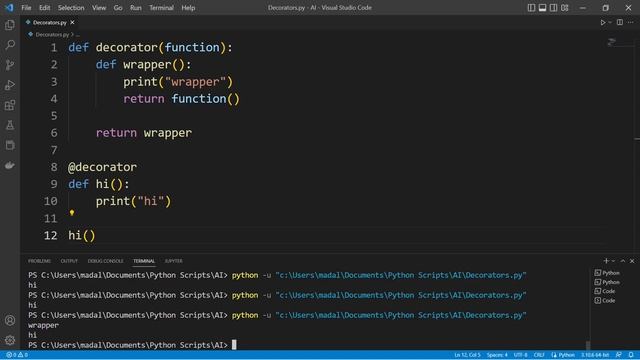Open the Help menu
Viewport: 640px width, 360px height.
188,8
